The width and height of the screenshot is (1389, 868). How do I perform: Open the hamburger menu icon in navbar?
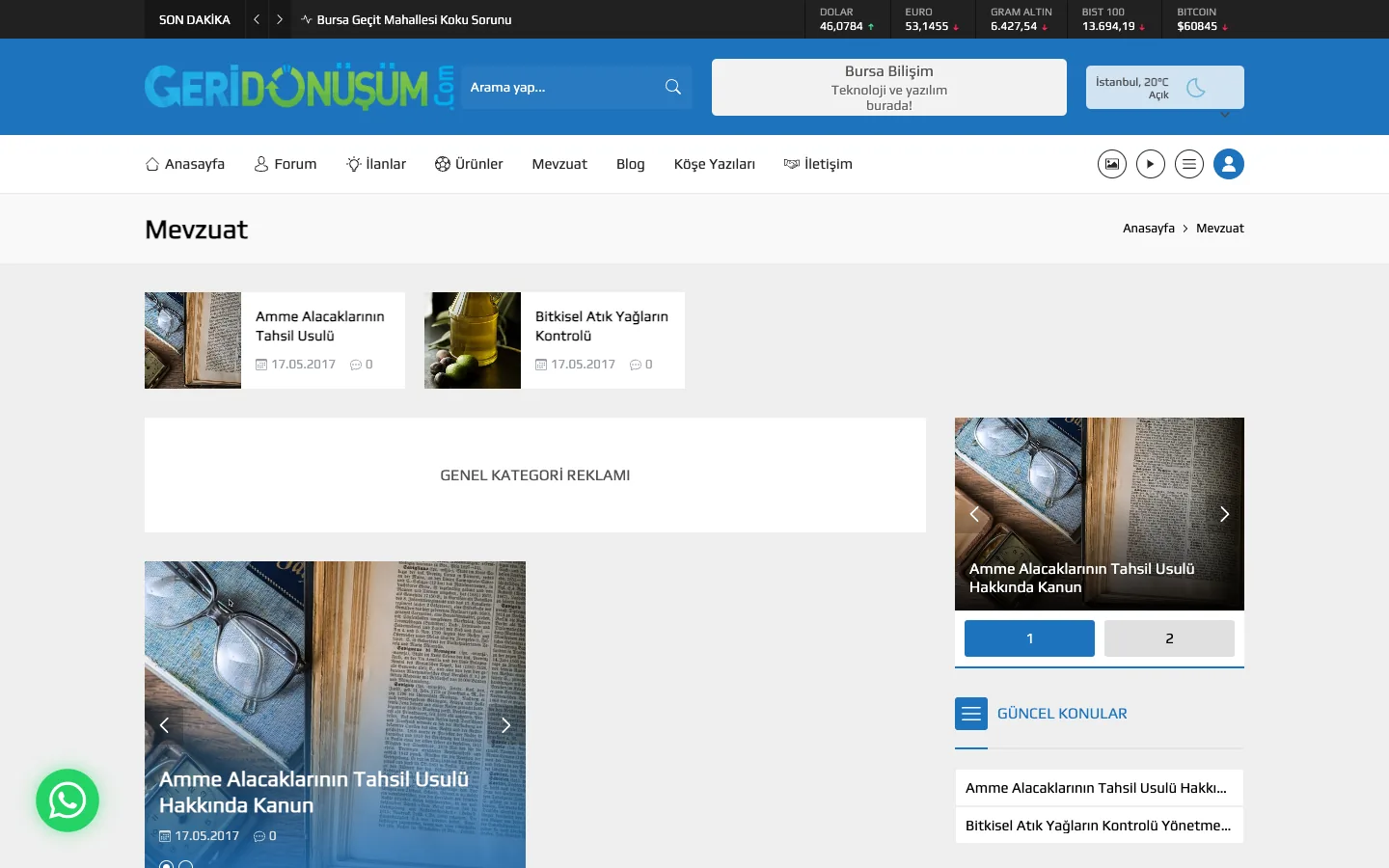click(1189, 164)
